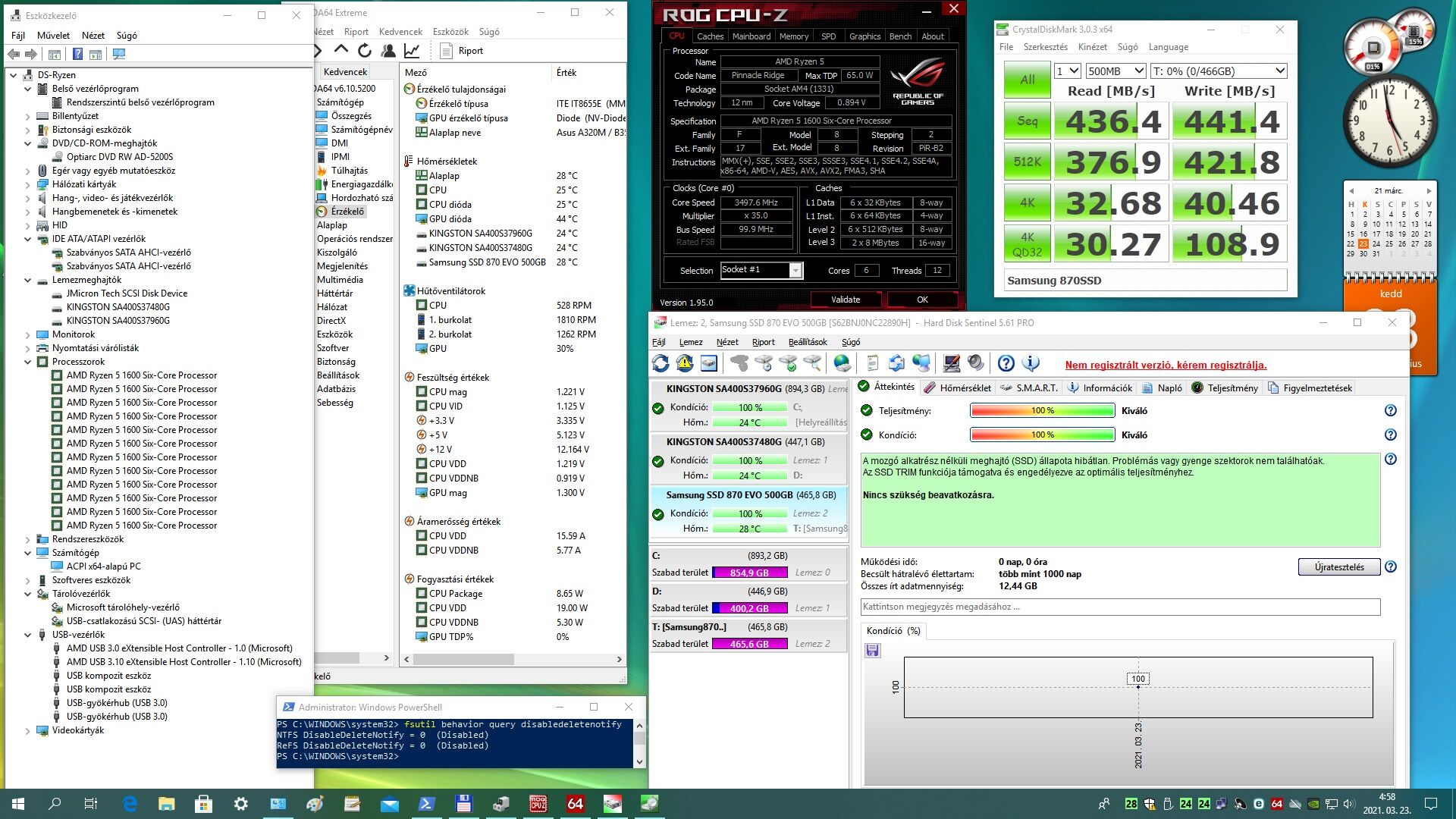Click the up arrow icon in AIDA64 toolbar

click(341, 51)
